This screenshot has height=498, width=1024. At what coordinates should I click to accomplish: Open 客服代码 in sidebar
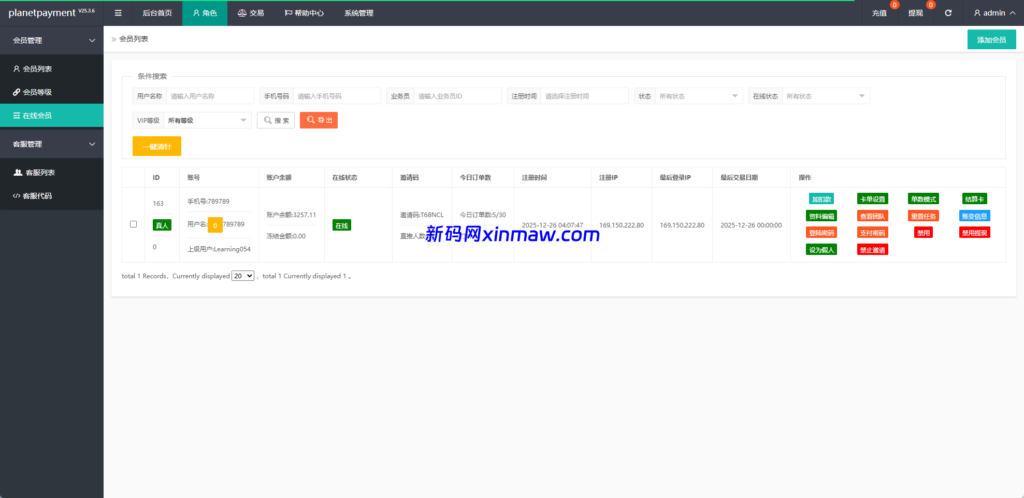[52, 195]
